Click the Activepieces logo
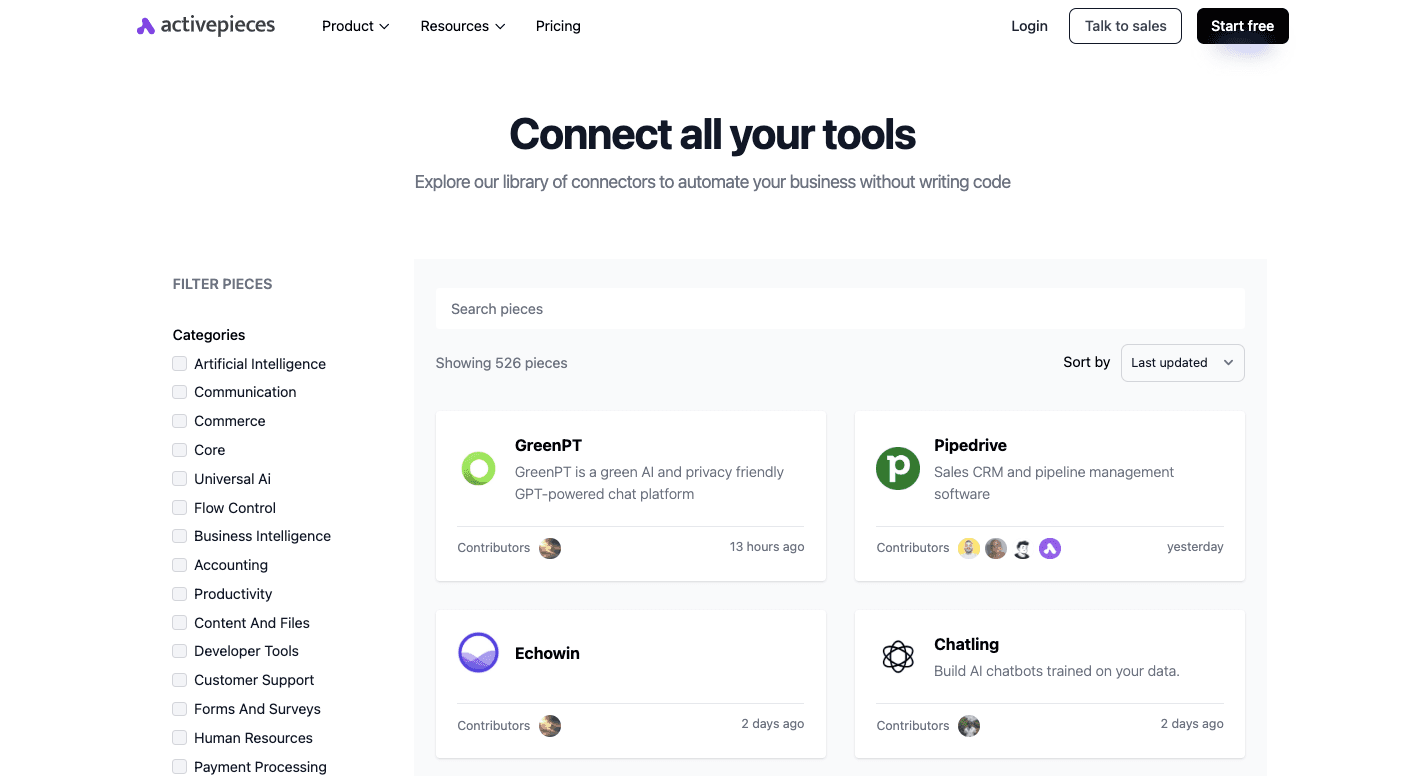 point(205,25)
